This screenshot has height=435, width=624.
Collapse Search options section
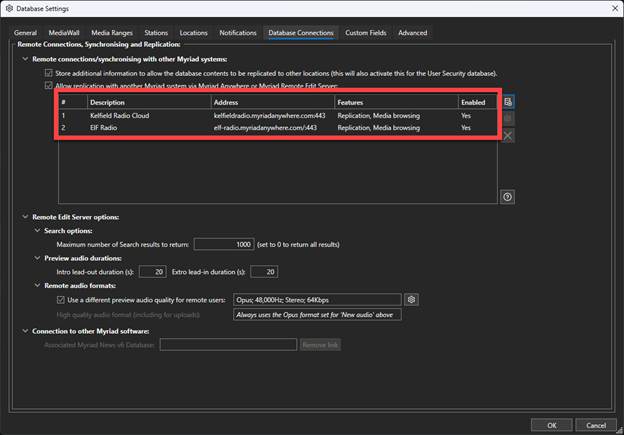point(37,231)
